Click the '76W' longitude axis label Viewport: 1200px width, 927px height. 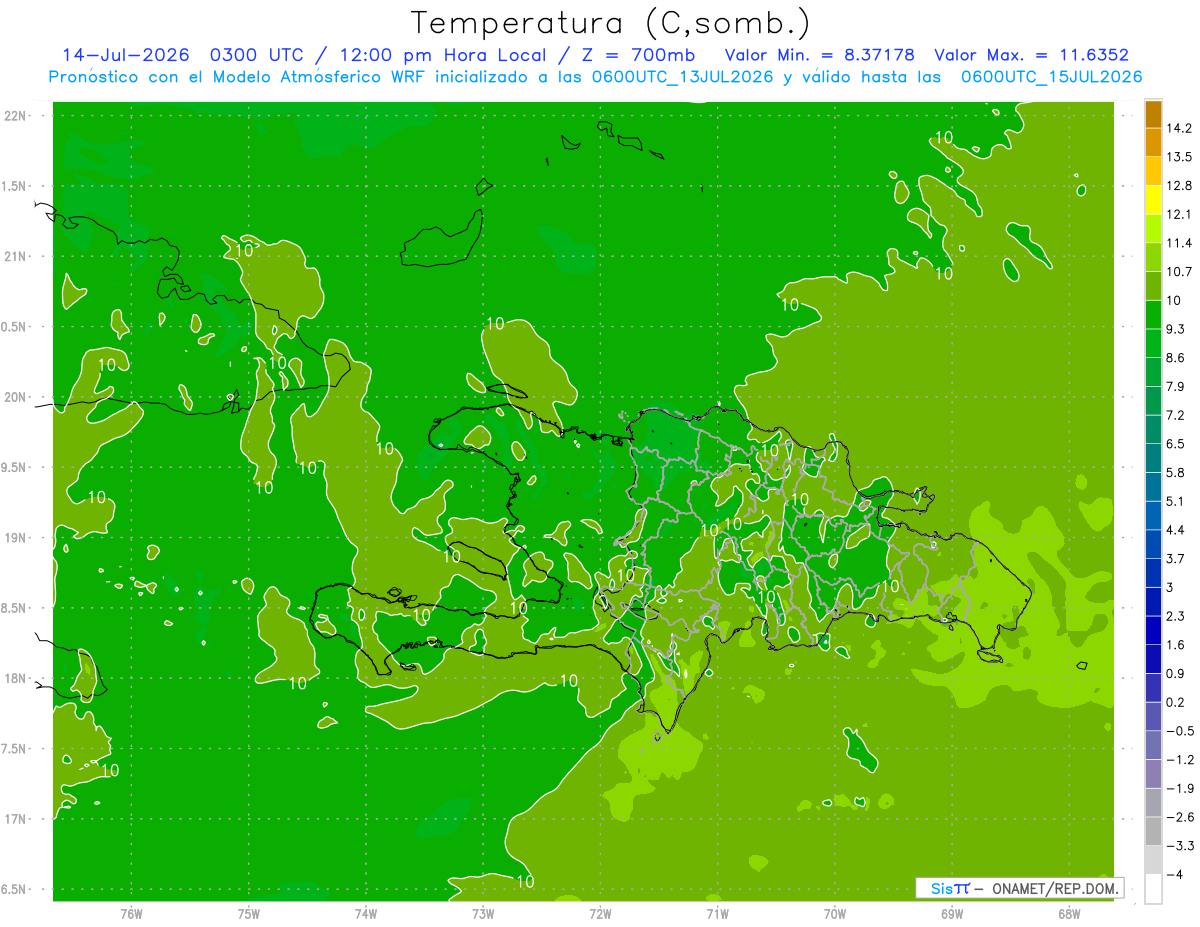[131, 913]
